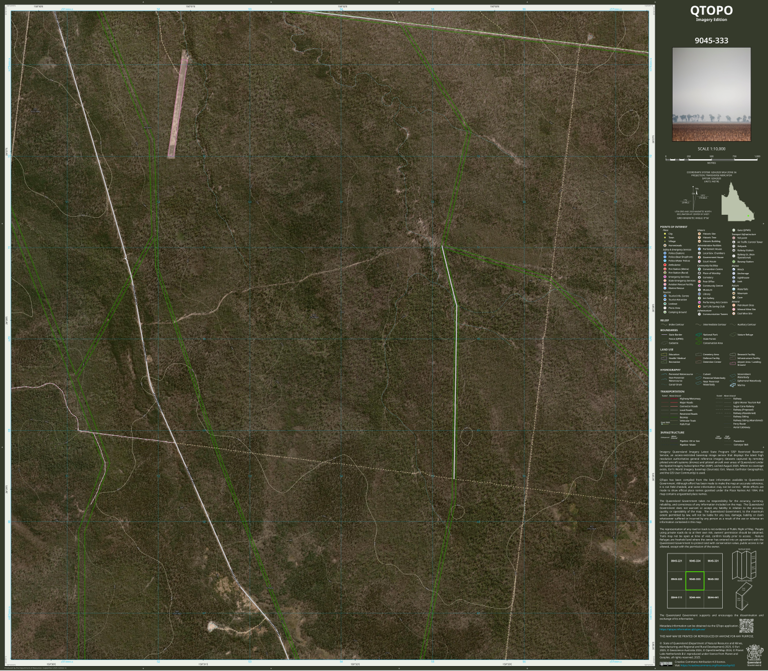Click the Queensland Government crest logo
This screenshot has width=768, height=671.
(x=753, y=655)
